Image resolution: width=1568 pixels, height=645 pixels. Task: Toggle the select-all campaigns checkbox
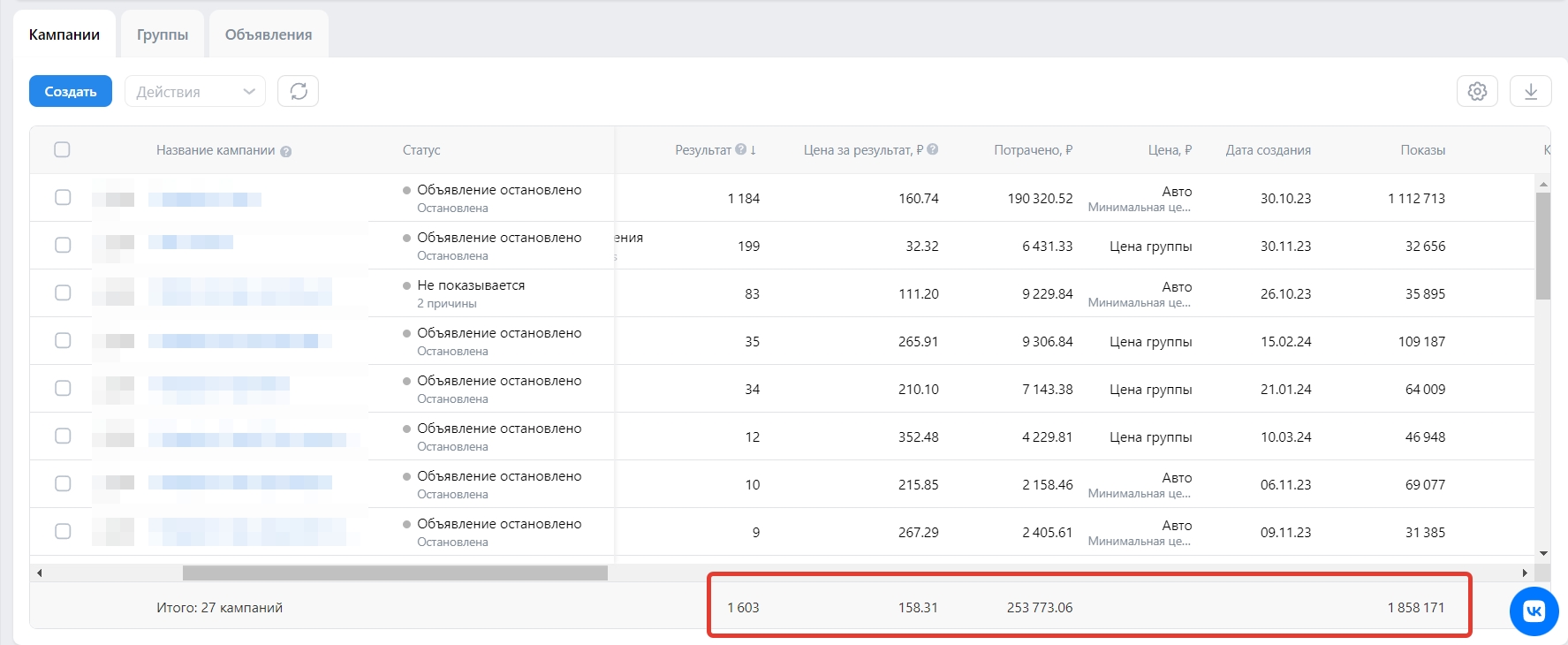pos(62,149)
